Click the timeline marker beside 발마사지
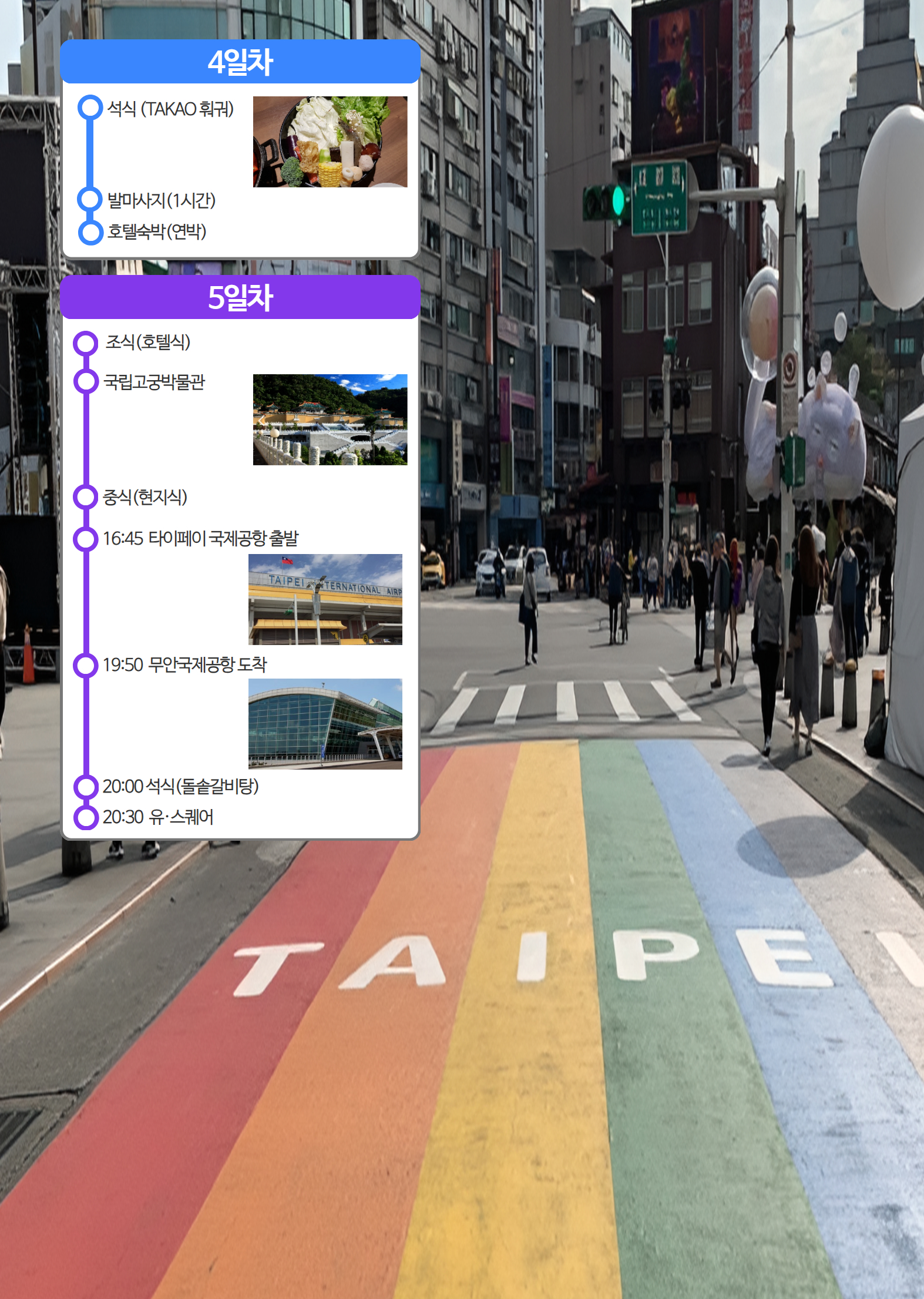Screen dimensions: 924x1299 (x=90, y=199)
